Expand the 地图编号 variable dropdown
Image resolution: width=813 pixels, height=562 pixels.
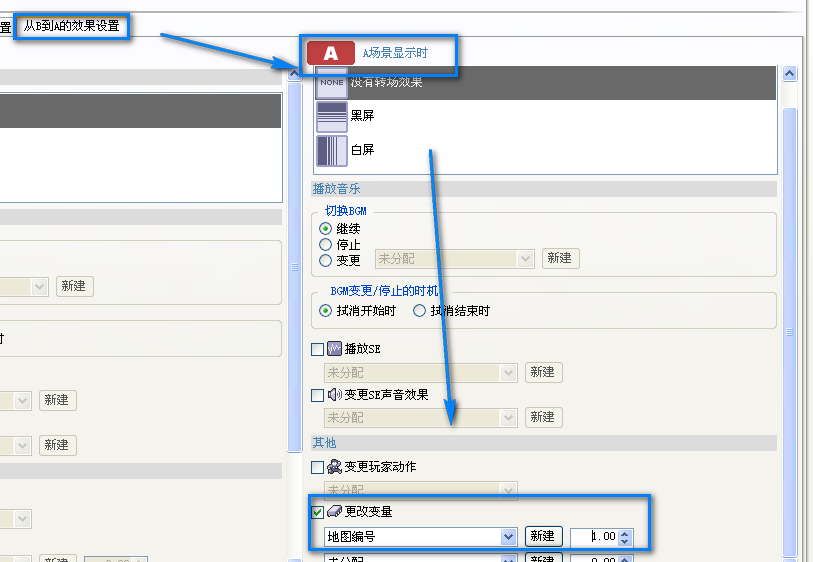pyautogui.click(x=509, y=537)
